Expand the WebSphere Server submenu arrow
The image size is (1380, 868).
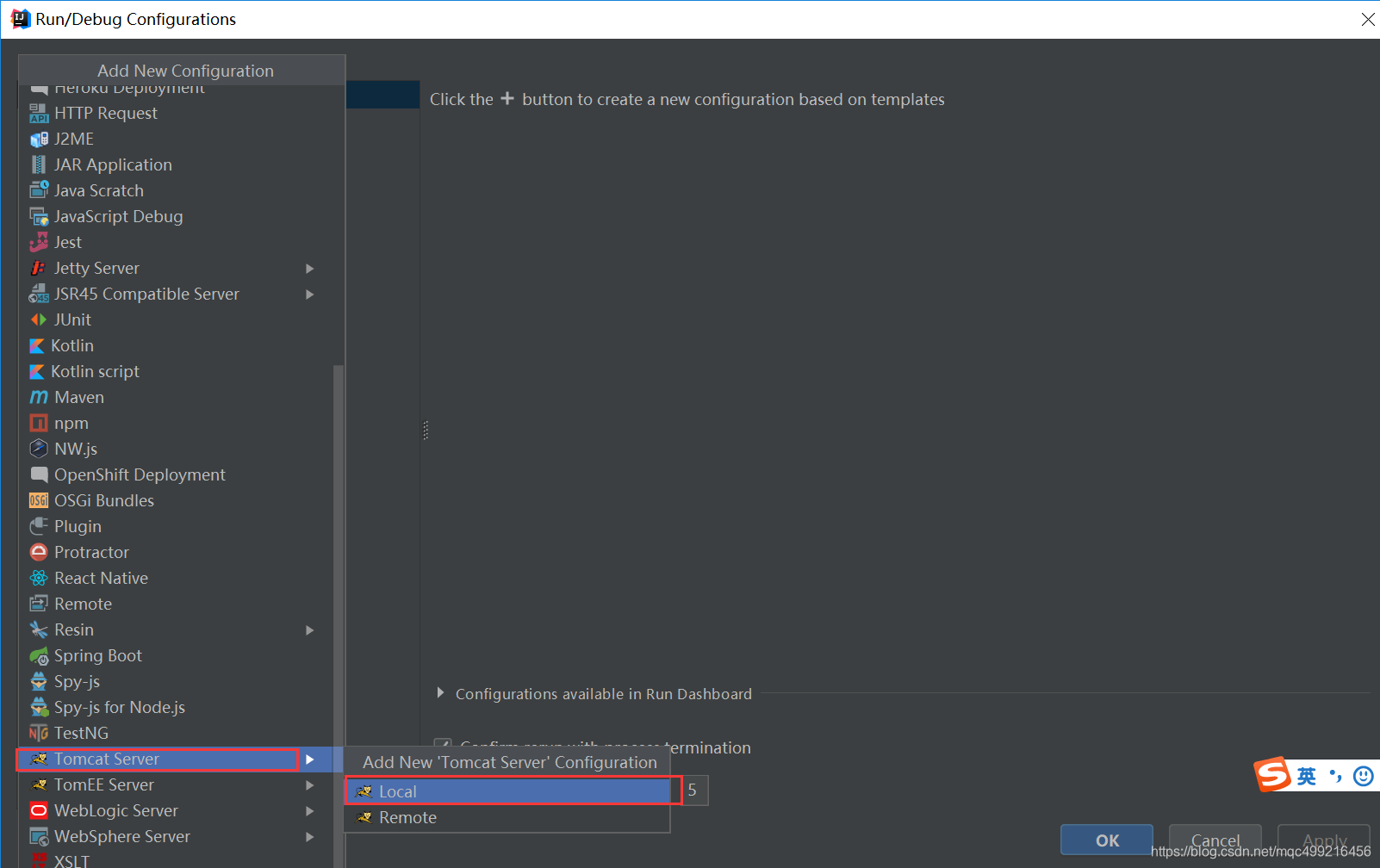pyautogui.click(x=310, y=836)
